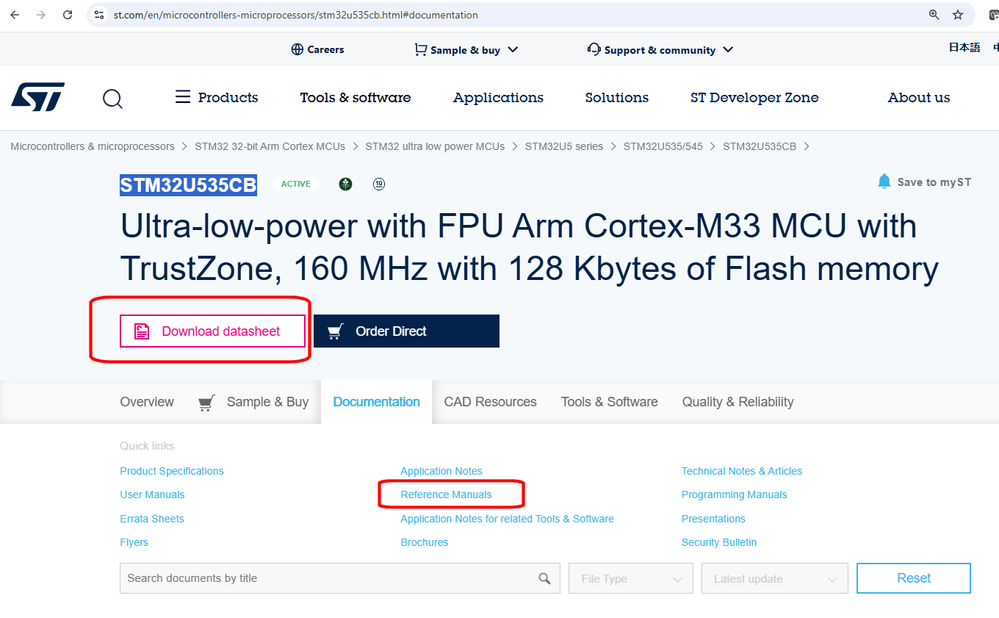The height and width of the screenshot is (618, 999).
Task: Click the Reset button
Action: [x=913, y=578]
